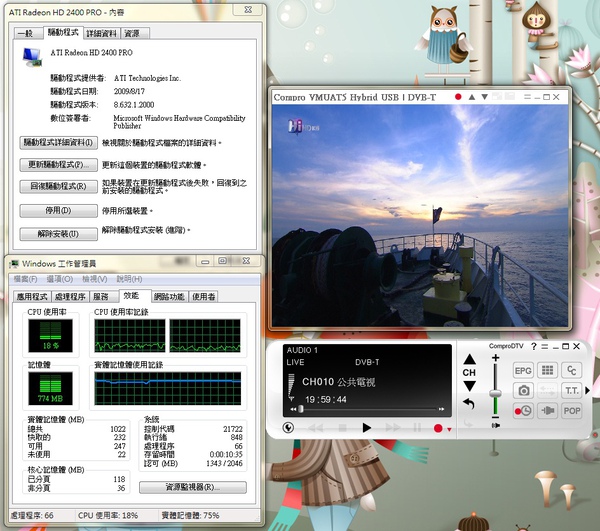This screenshot has height=531, width=600.
Task: Open record options dropdown arrow beside record
Action: [449, 430]
